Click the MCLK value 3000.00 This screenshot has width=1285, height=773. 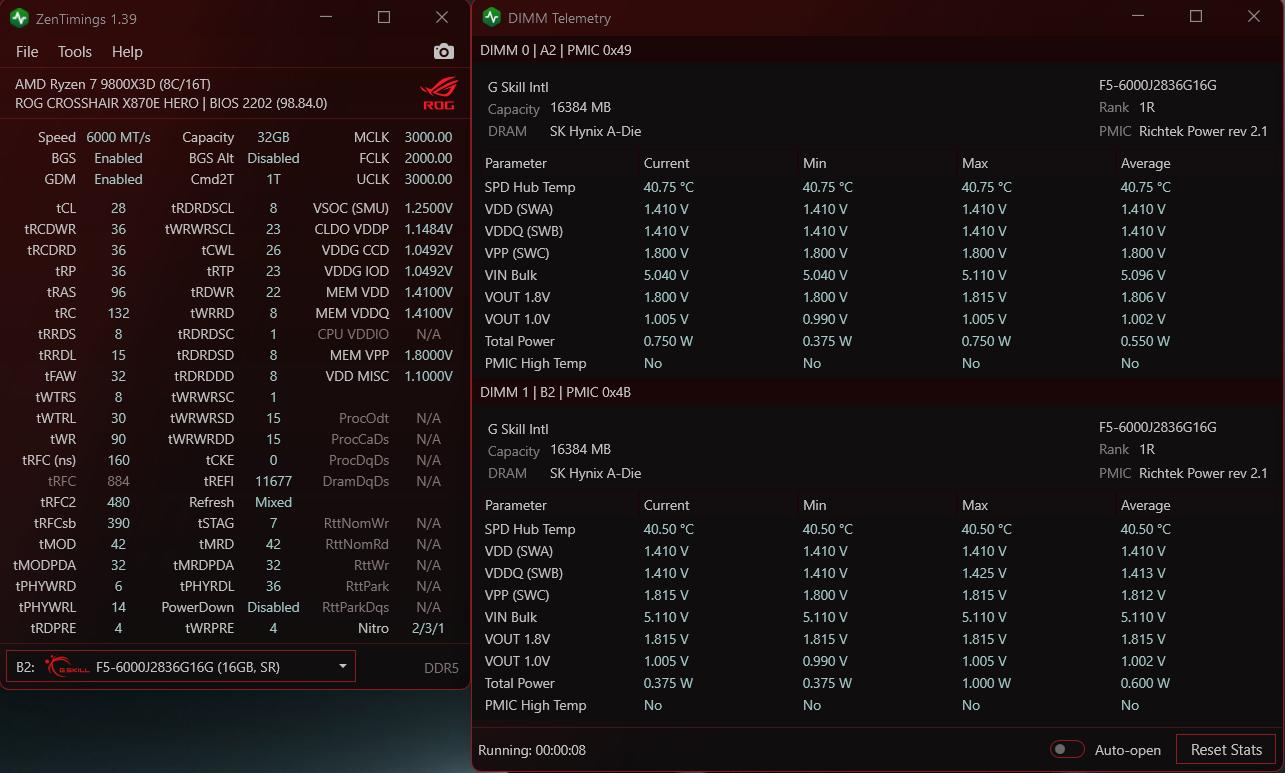[428, 137]
